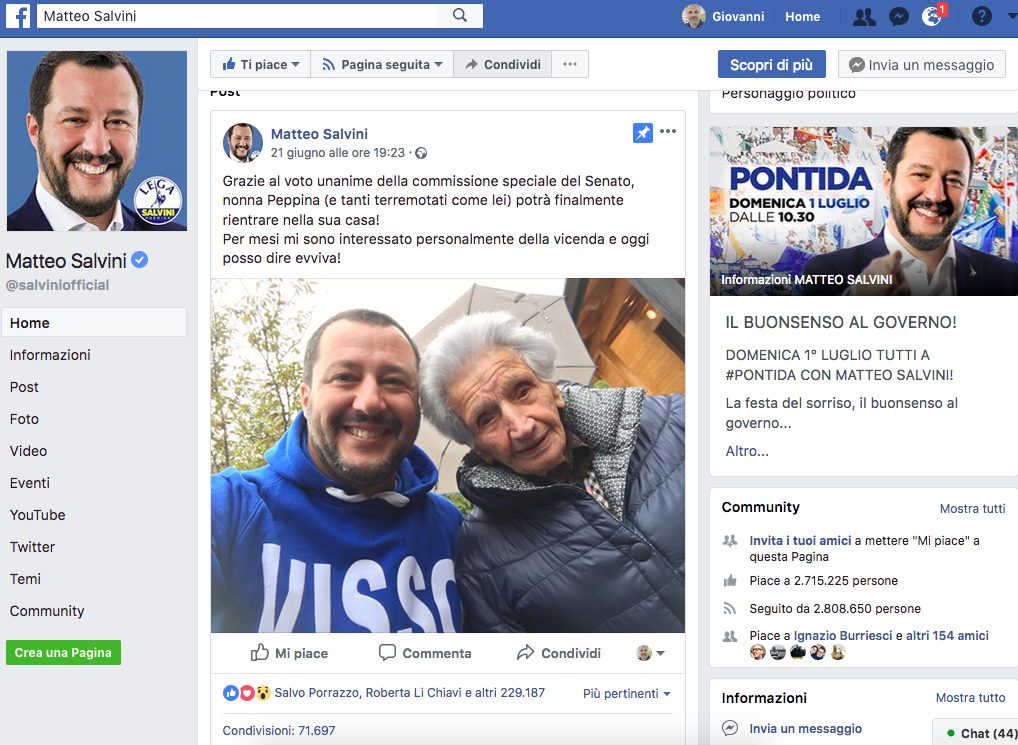This screenshot has height=745, width=1018.
Task: Open Video in the left menu
Action: pos(28,450)
